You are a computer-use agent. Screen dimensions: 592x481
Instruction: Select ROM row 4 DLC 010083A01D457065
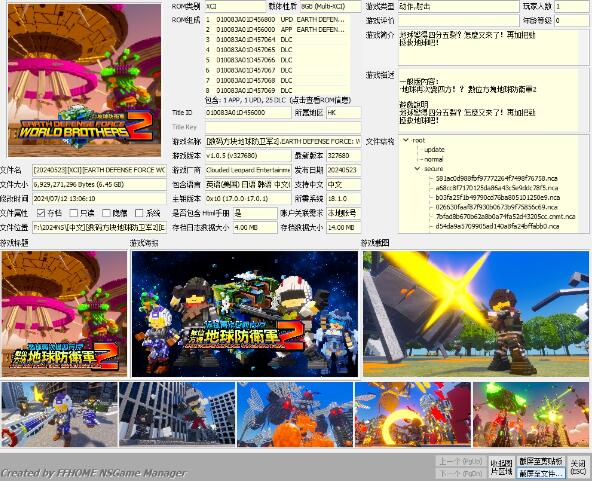[276, 50]
